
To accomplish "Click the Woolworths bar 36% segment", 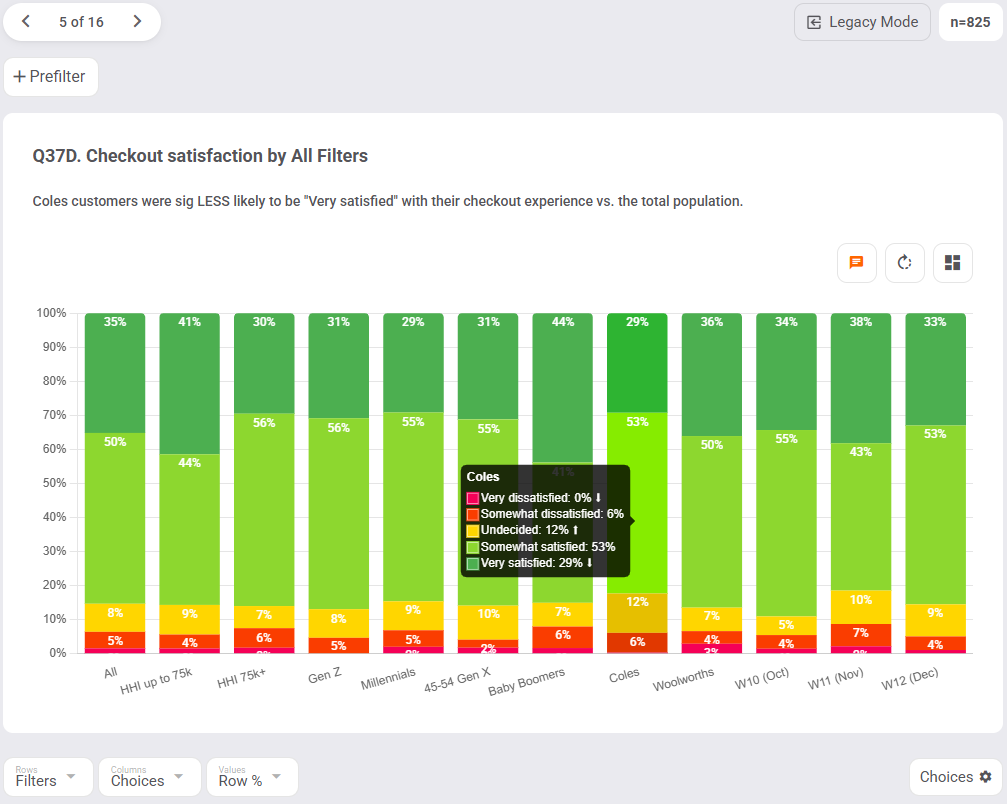I will (712, 375).
